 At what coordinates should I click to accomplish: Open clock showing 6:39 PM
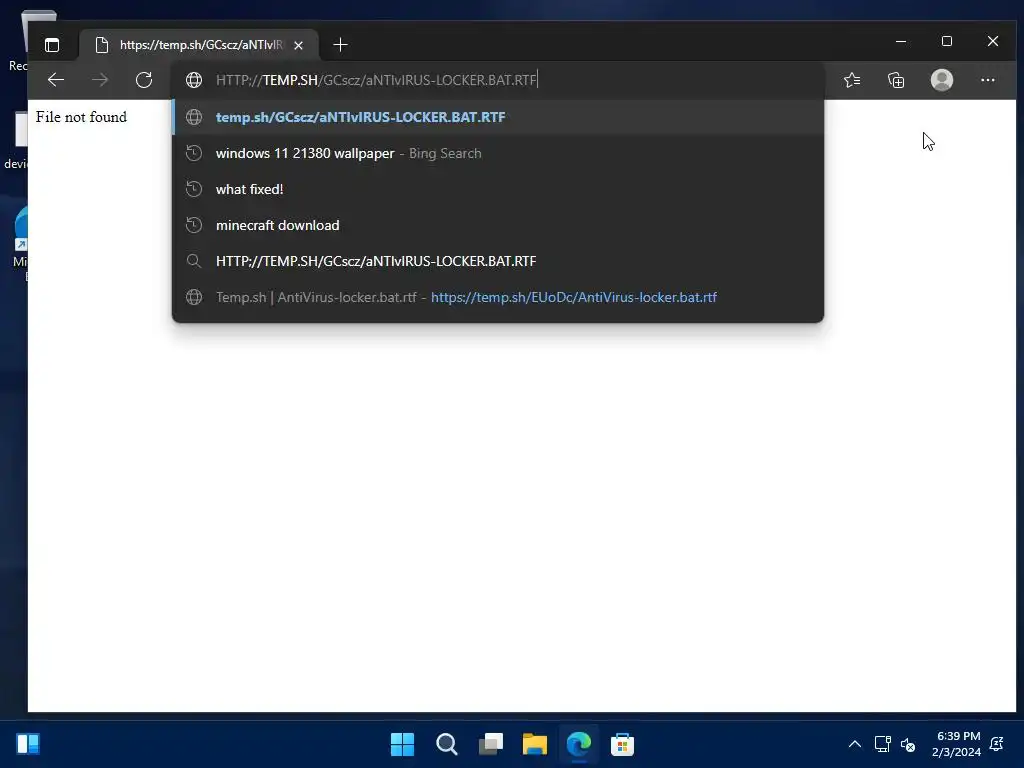point(957,744)
